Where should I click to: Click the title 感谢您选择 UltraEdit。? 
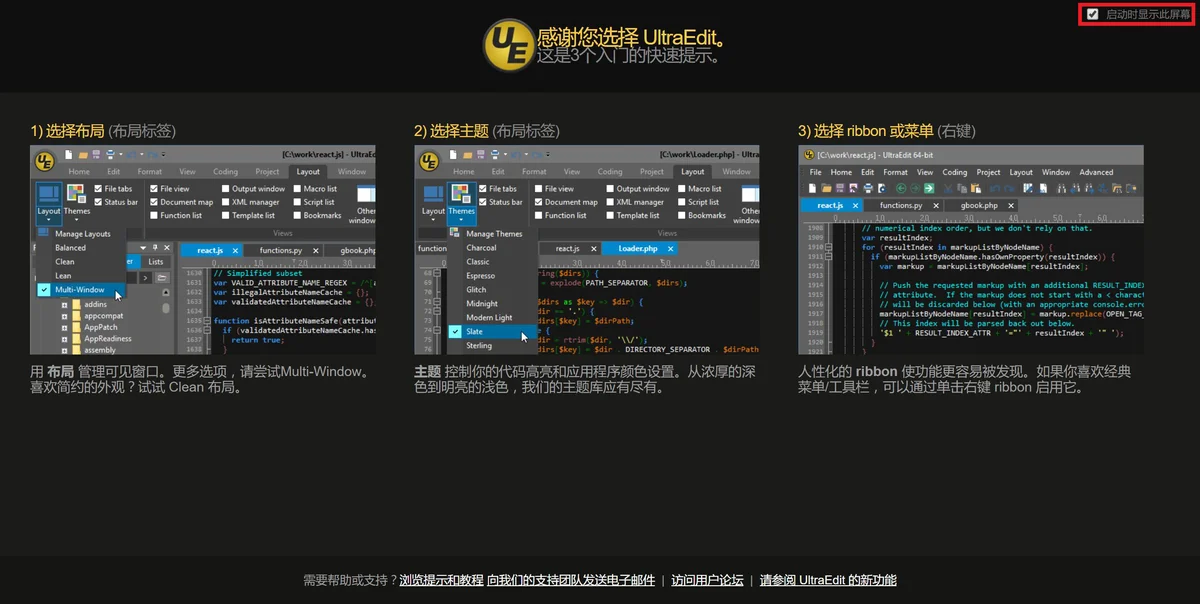click(631, 38)
